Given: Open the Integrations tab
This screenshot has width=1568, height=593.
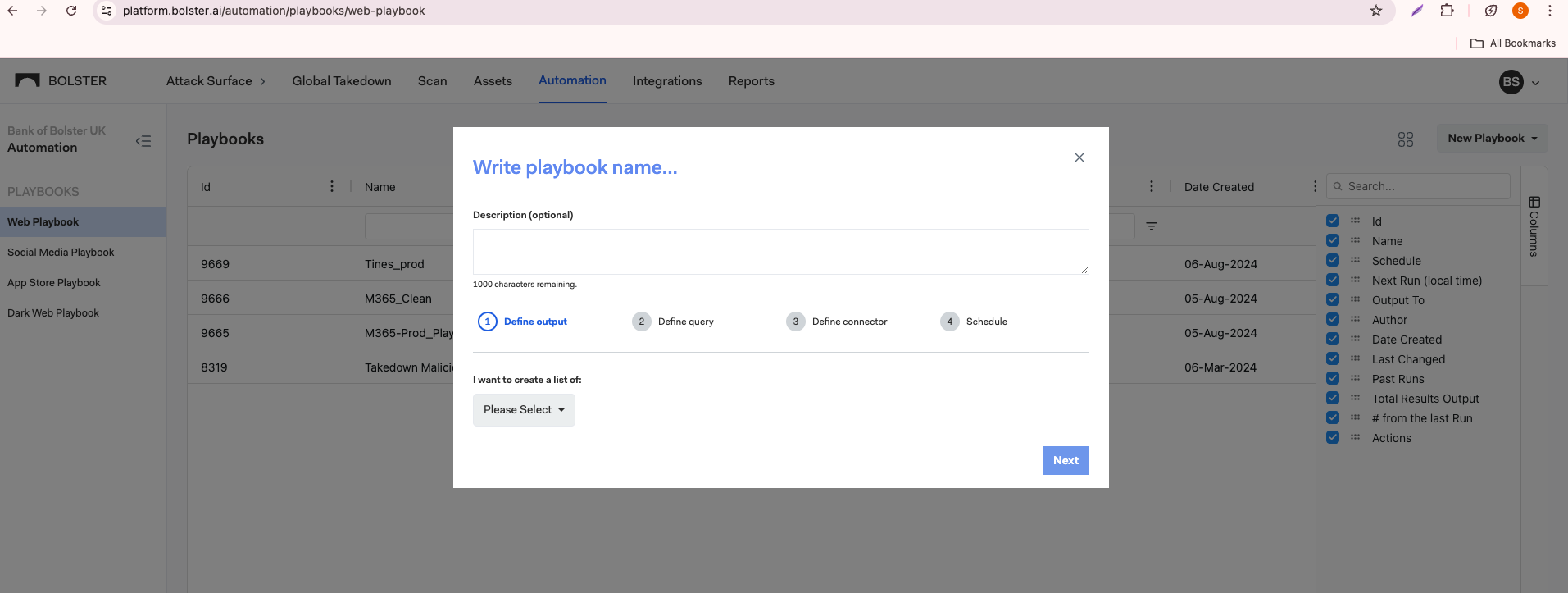Looking at the screenshot, I should coord(666,81).
